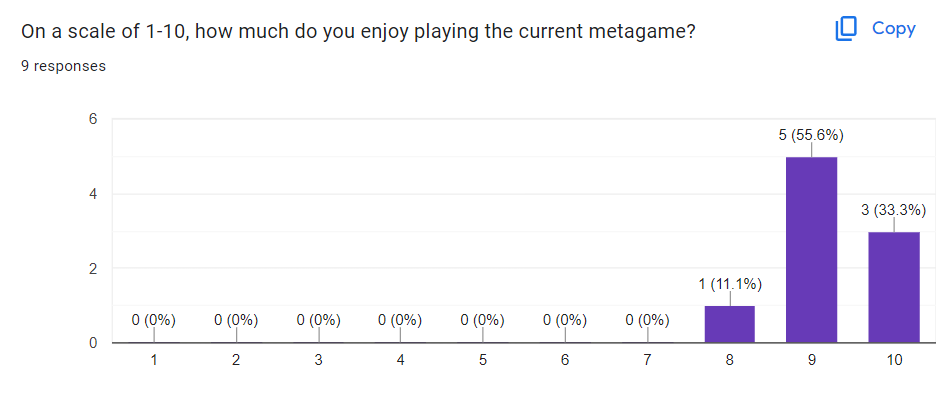Click the short purple bar for rating 8
This screenshot has height=418, width=945.
729,324
